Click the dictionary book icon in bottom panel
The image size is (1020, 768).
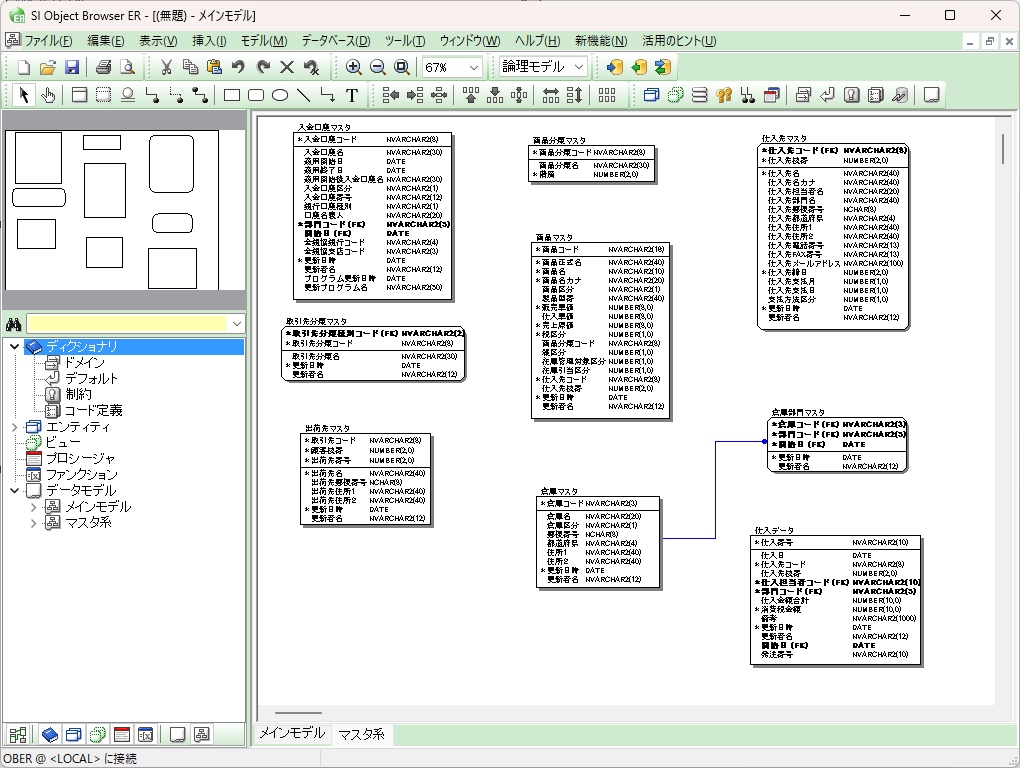pos(49,735)
